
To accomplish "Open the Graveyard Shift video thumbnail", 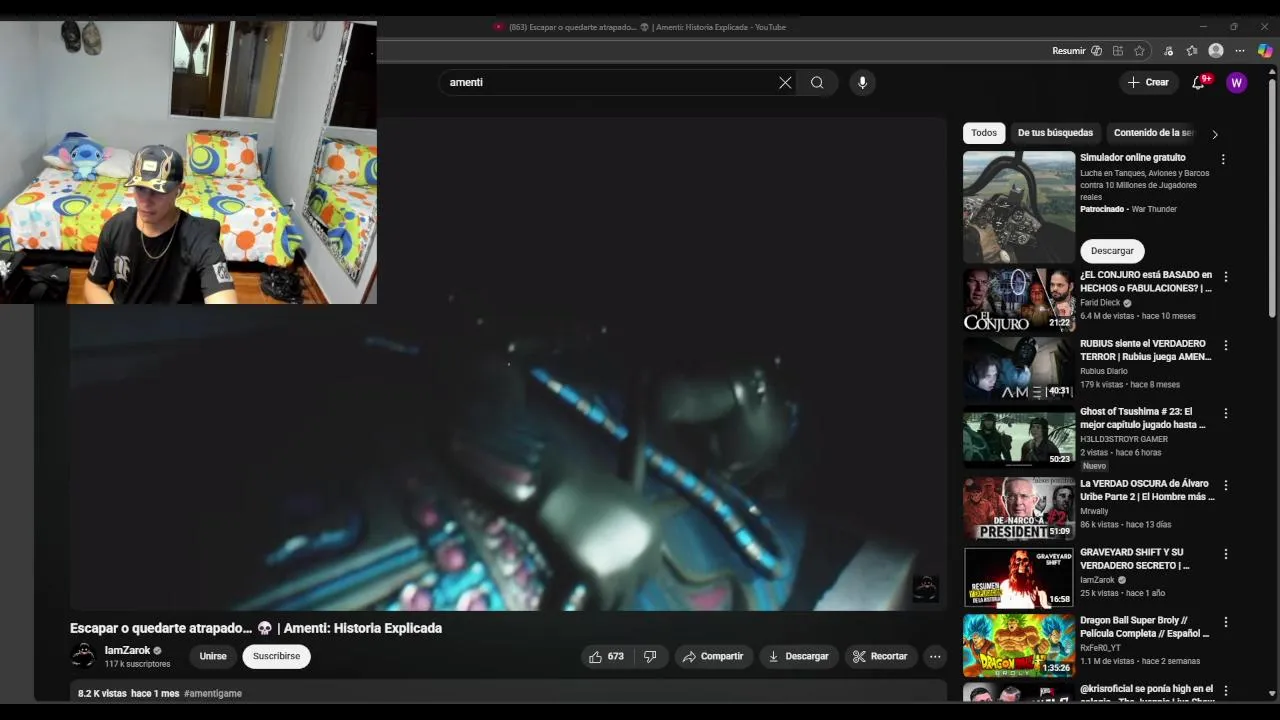I will pos(1019,578).
